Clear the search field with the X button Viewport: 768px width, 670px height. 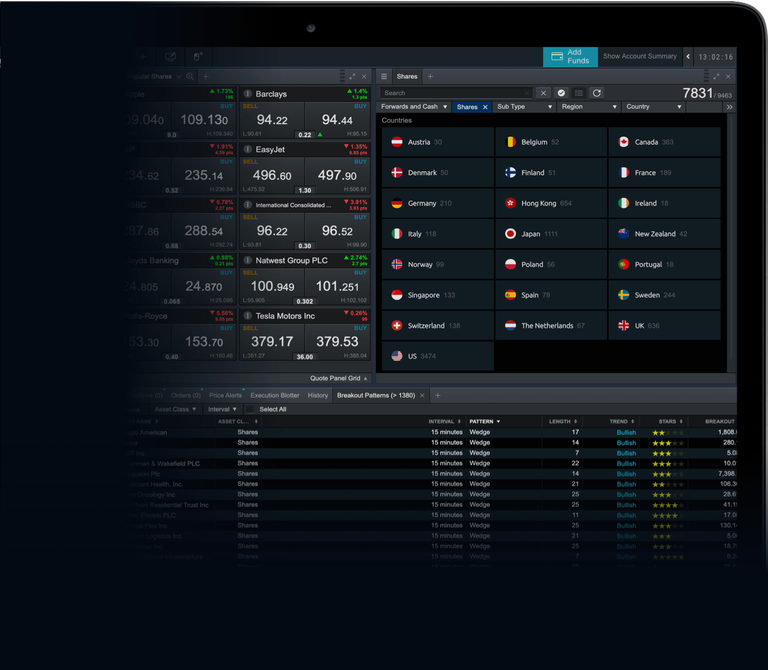click(543, 93)
